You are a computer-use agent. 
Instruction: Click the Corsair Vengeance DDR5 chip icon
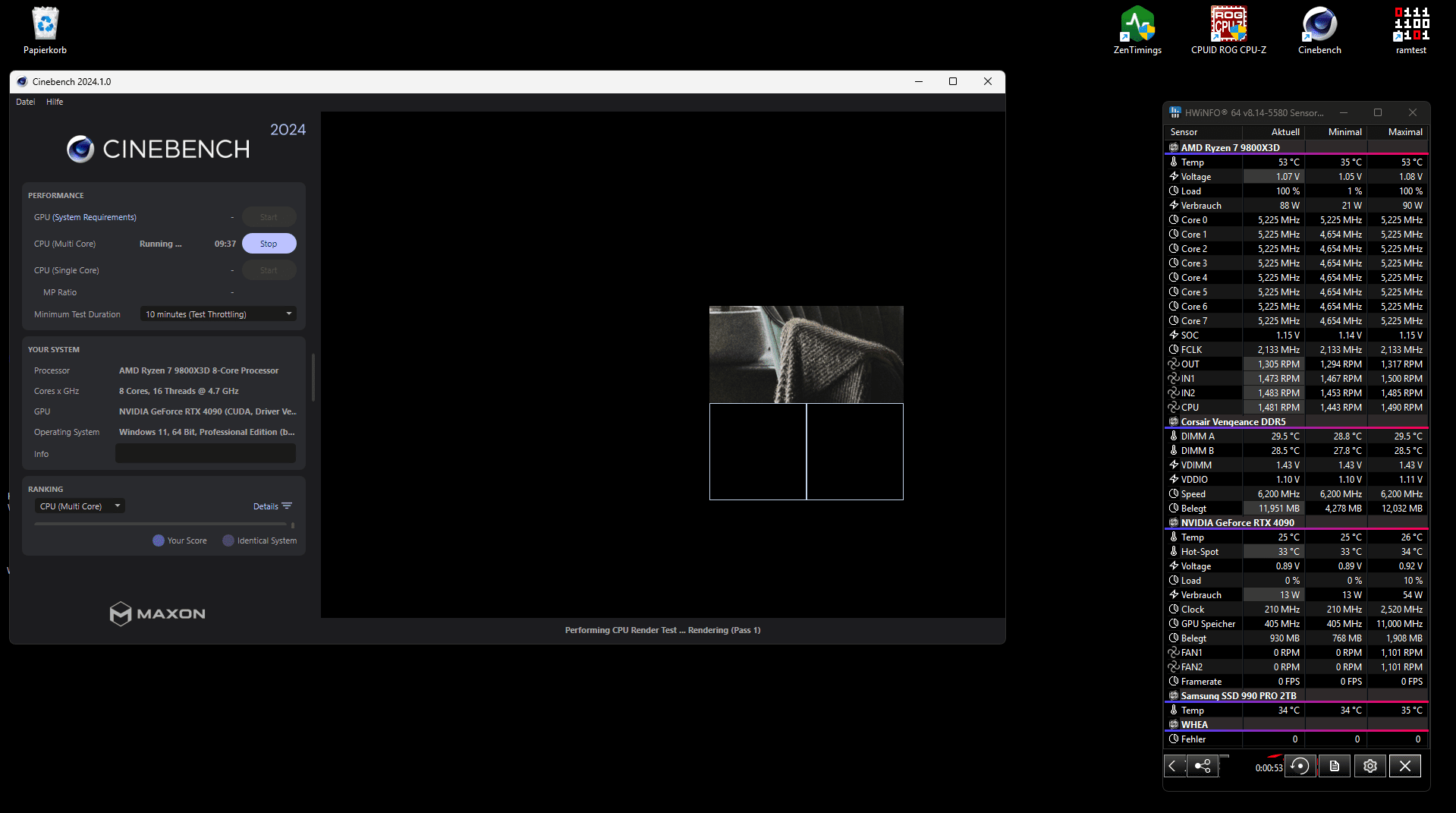coord(1174,422)
